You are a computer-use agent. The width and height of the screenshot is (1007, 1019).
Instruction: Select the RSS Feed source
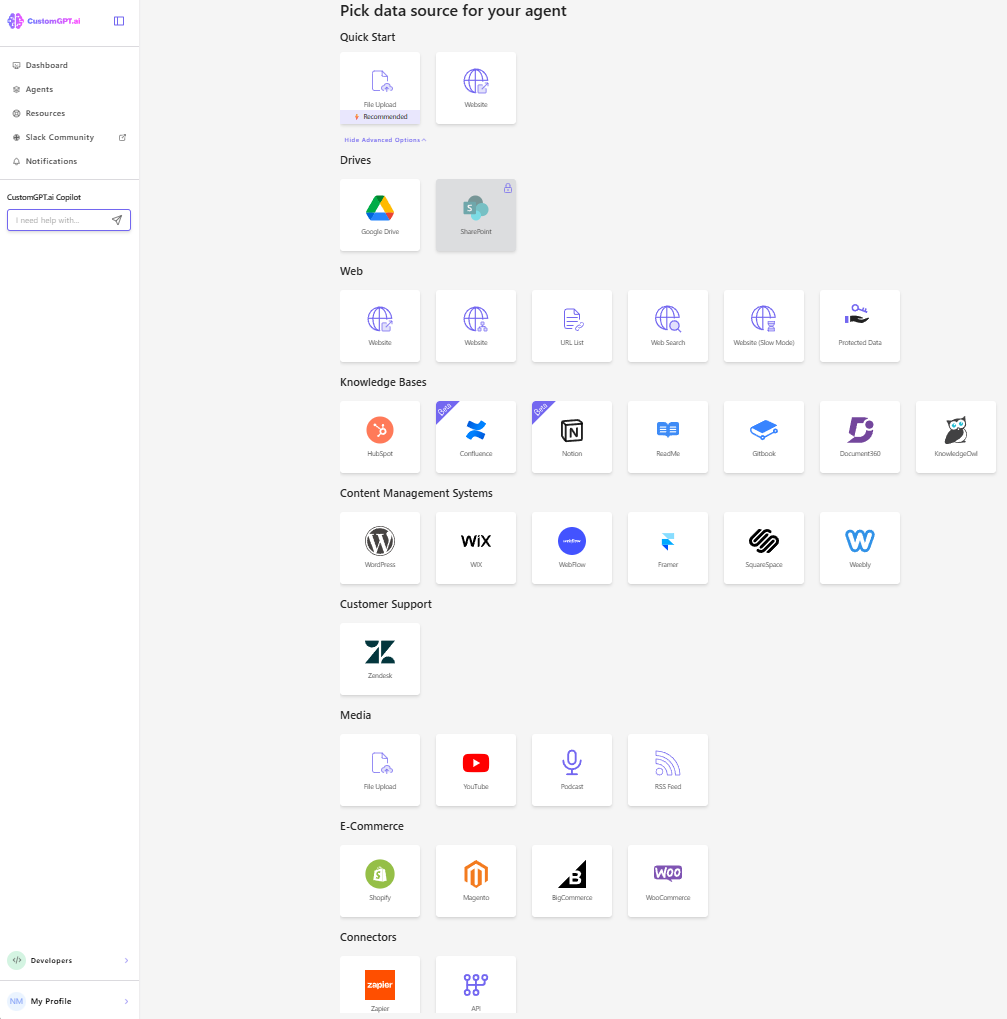point(668,769)
